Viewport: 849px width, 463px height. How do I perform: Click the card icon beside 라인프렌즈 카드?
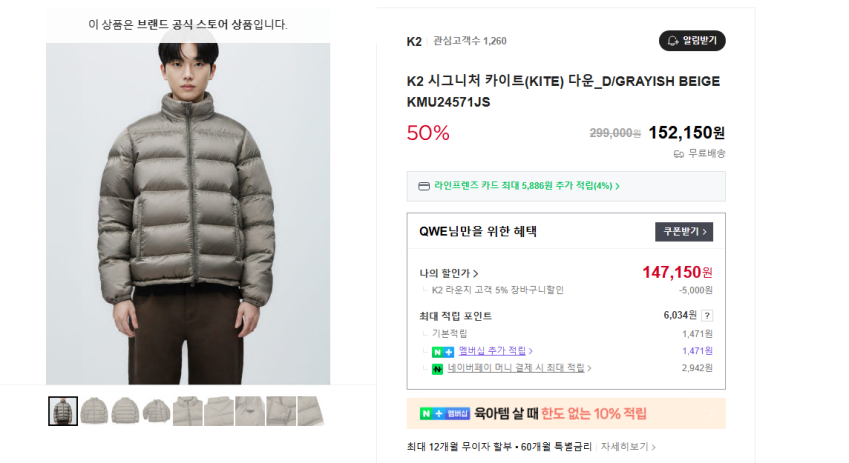click(424, 186)
